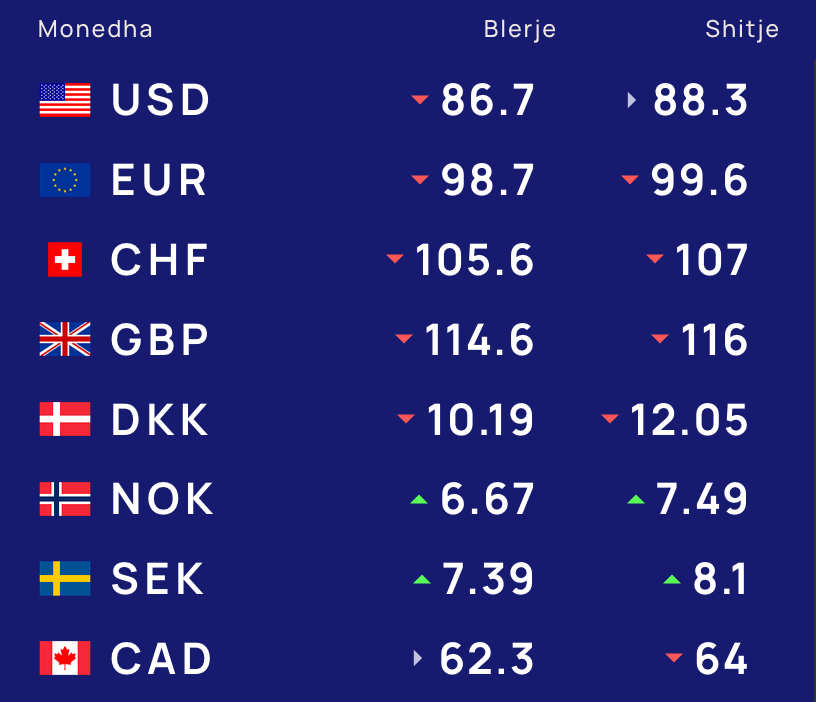This screenshot has width=816, height=702.
Task: Select the Shitje column header
Action: [742, 29]
